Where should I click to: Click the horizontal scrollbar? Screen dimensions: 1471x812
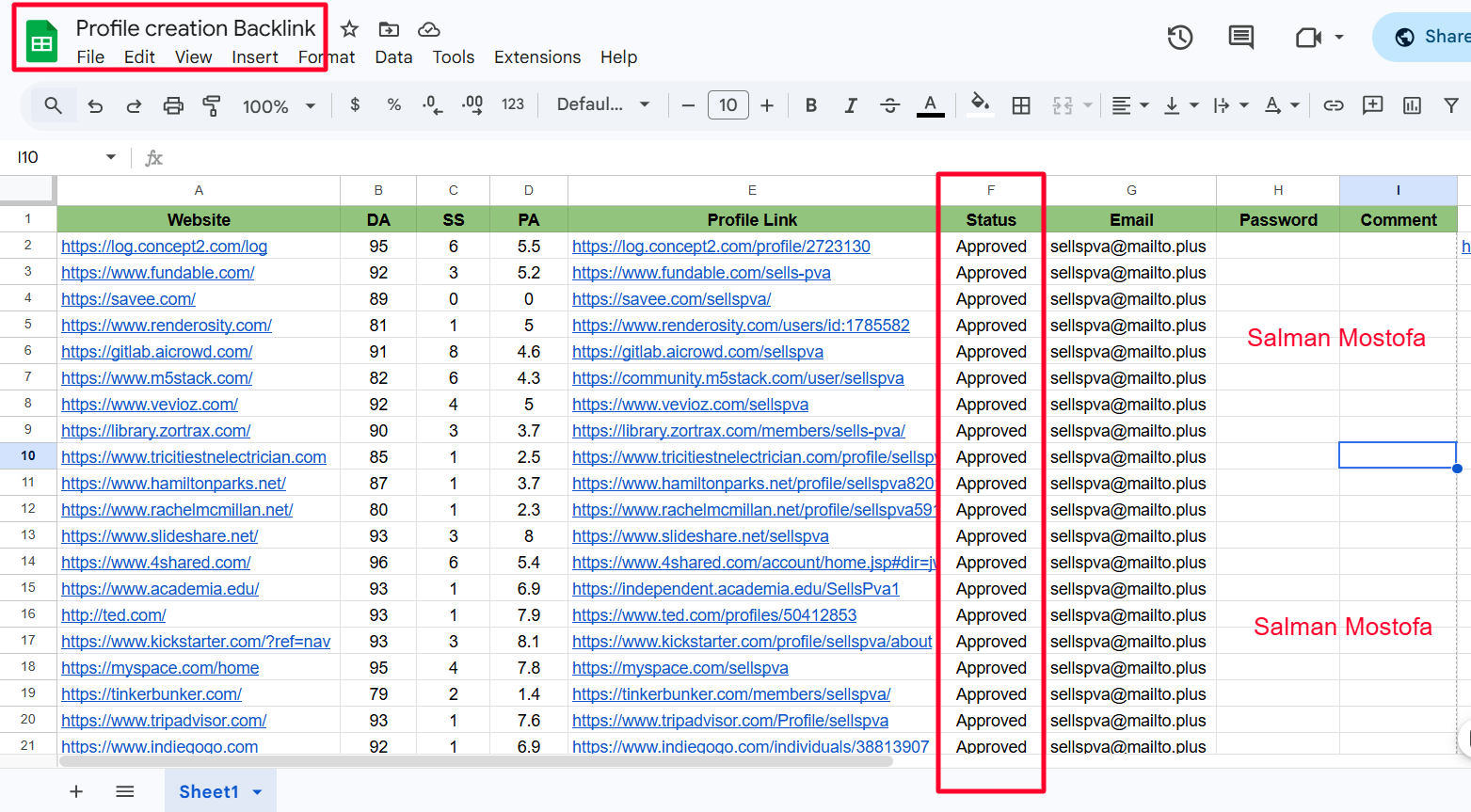point(474,761)
